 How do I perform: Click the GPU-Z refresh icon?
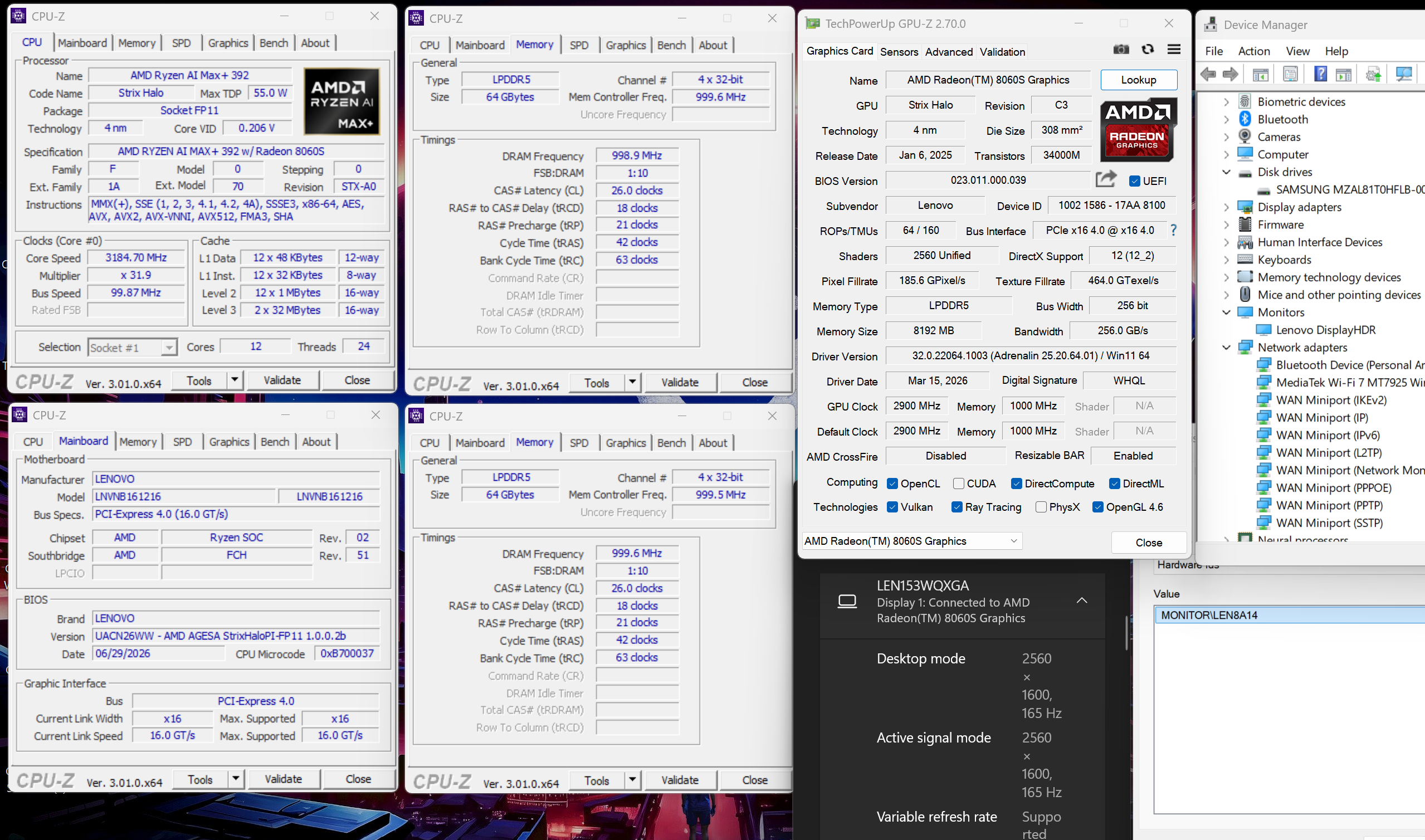tap(1147, 50)
